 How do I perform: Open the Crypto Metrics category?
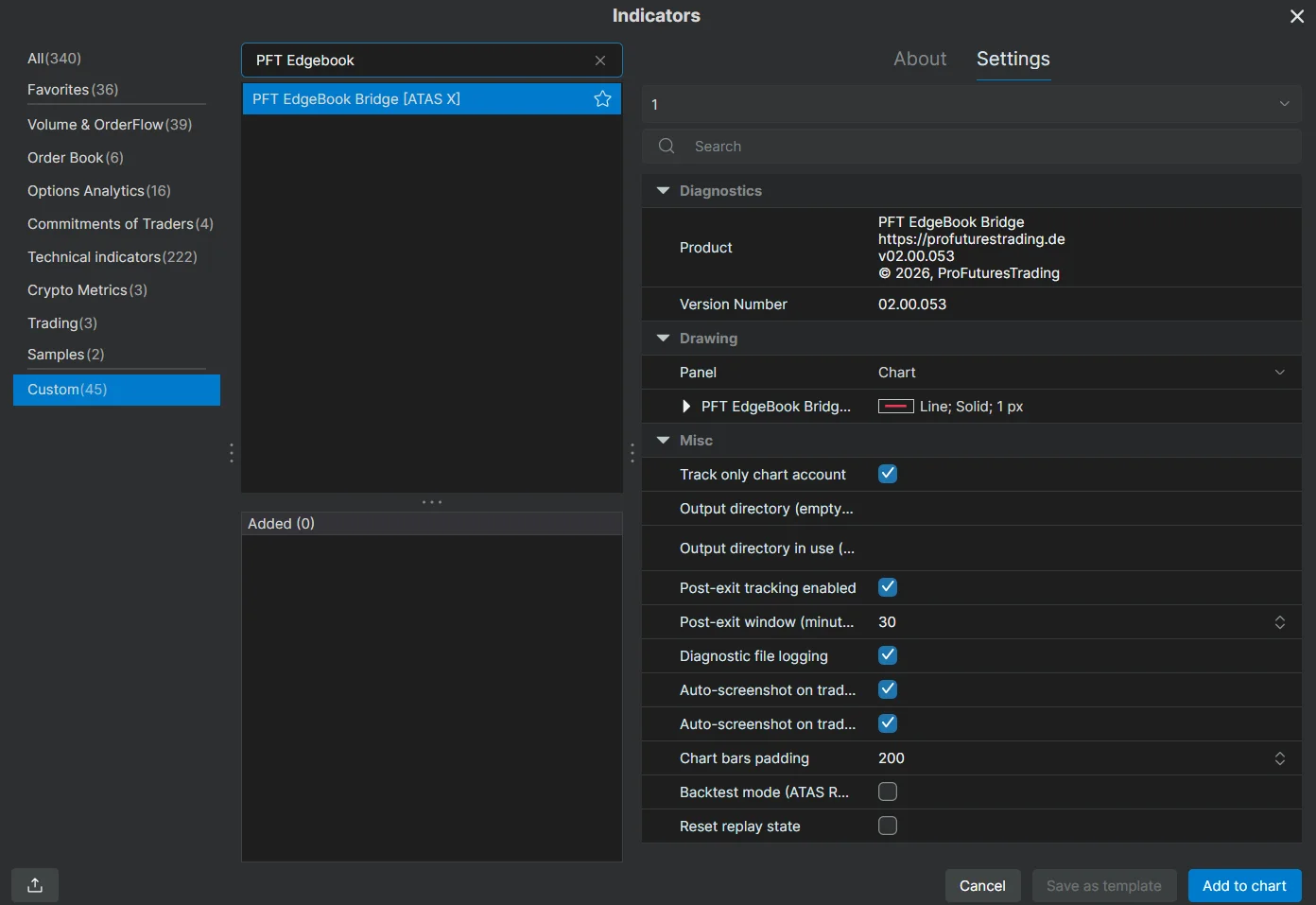tap(87, 290)
